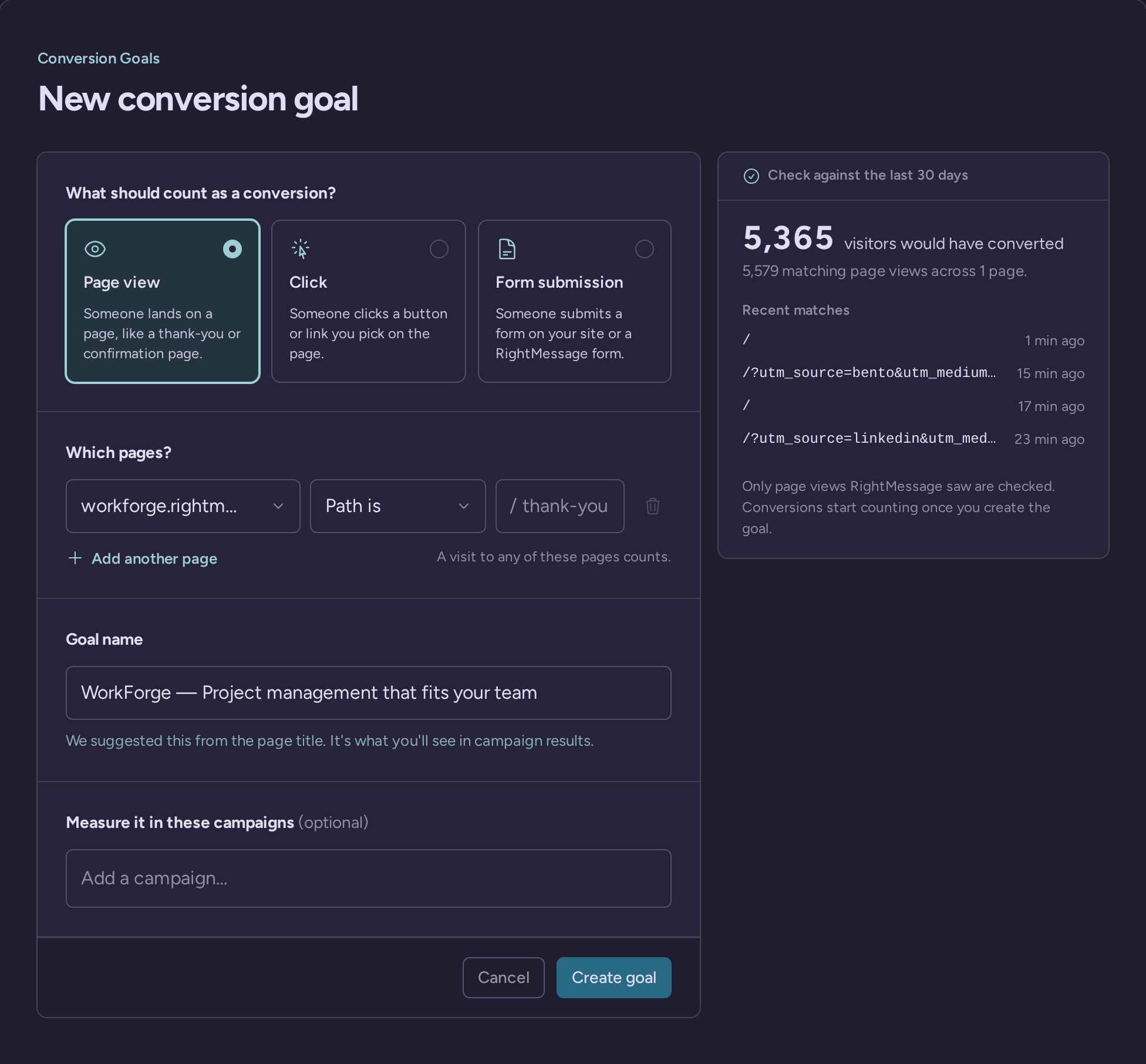Select the Click radio button
The image size is (1146, 1064).
pos(439,249)
